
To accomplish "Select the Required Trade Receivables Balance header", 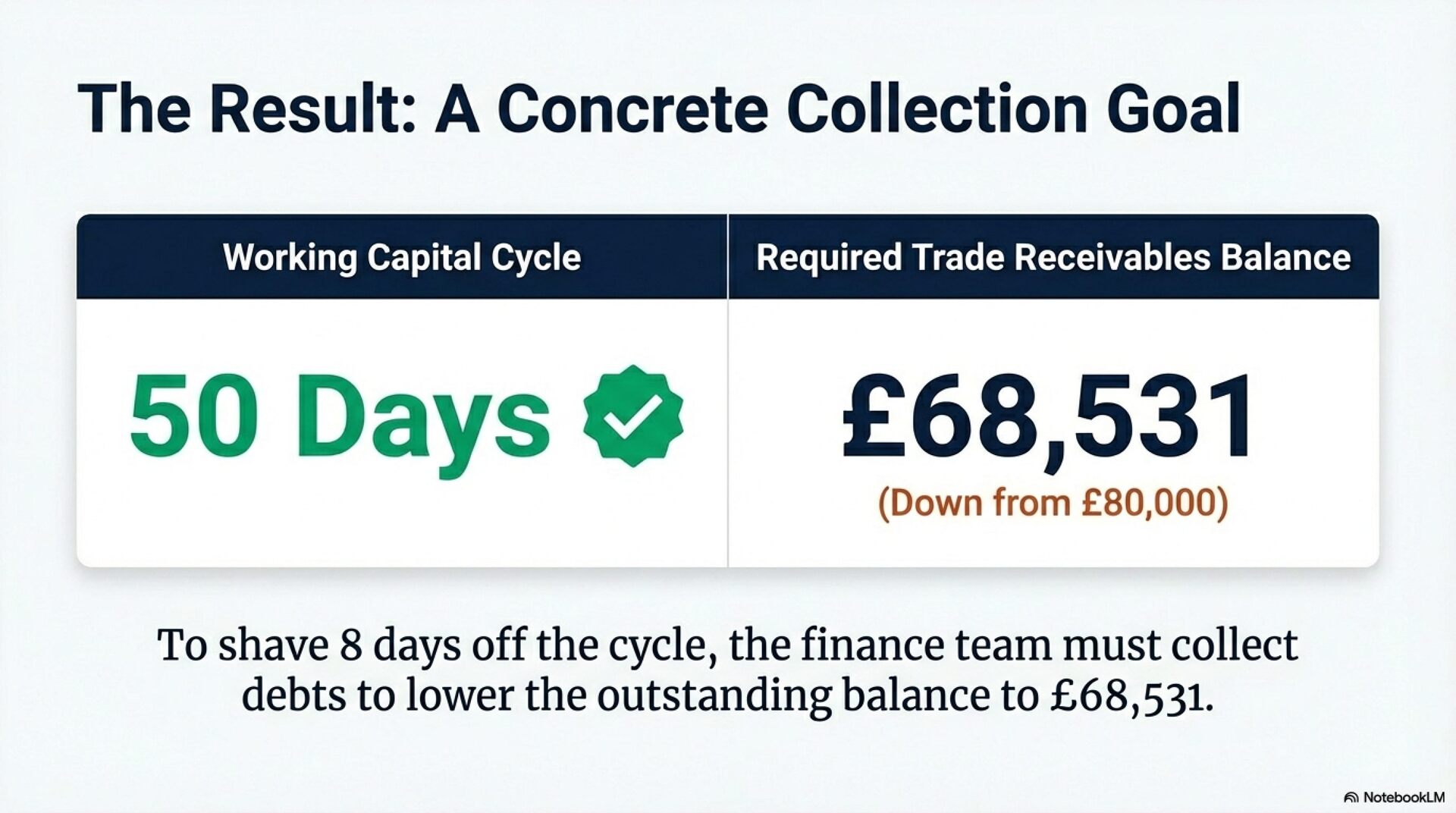I will coord(1053,257).
